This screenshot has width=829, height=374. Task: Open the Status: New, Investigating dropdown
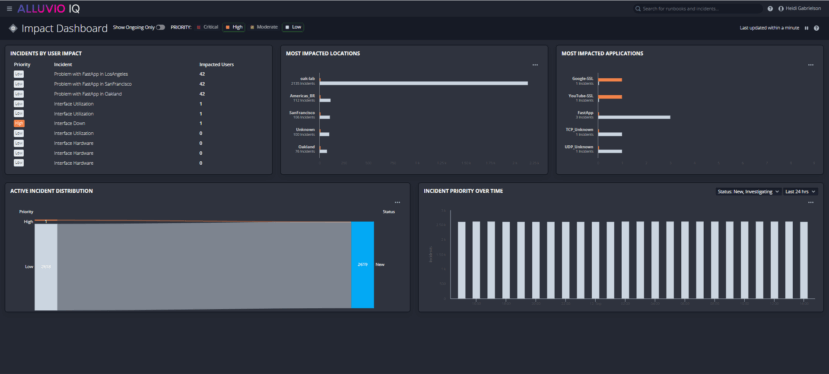[x=748, y=191]
